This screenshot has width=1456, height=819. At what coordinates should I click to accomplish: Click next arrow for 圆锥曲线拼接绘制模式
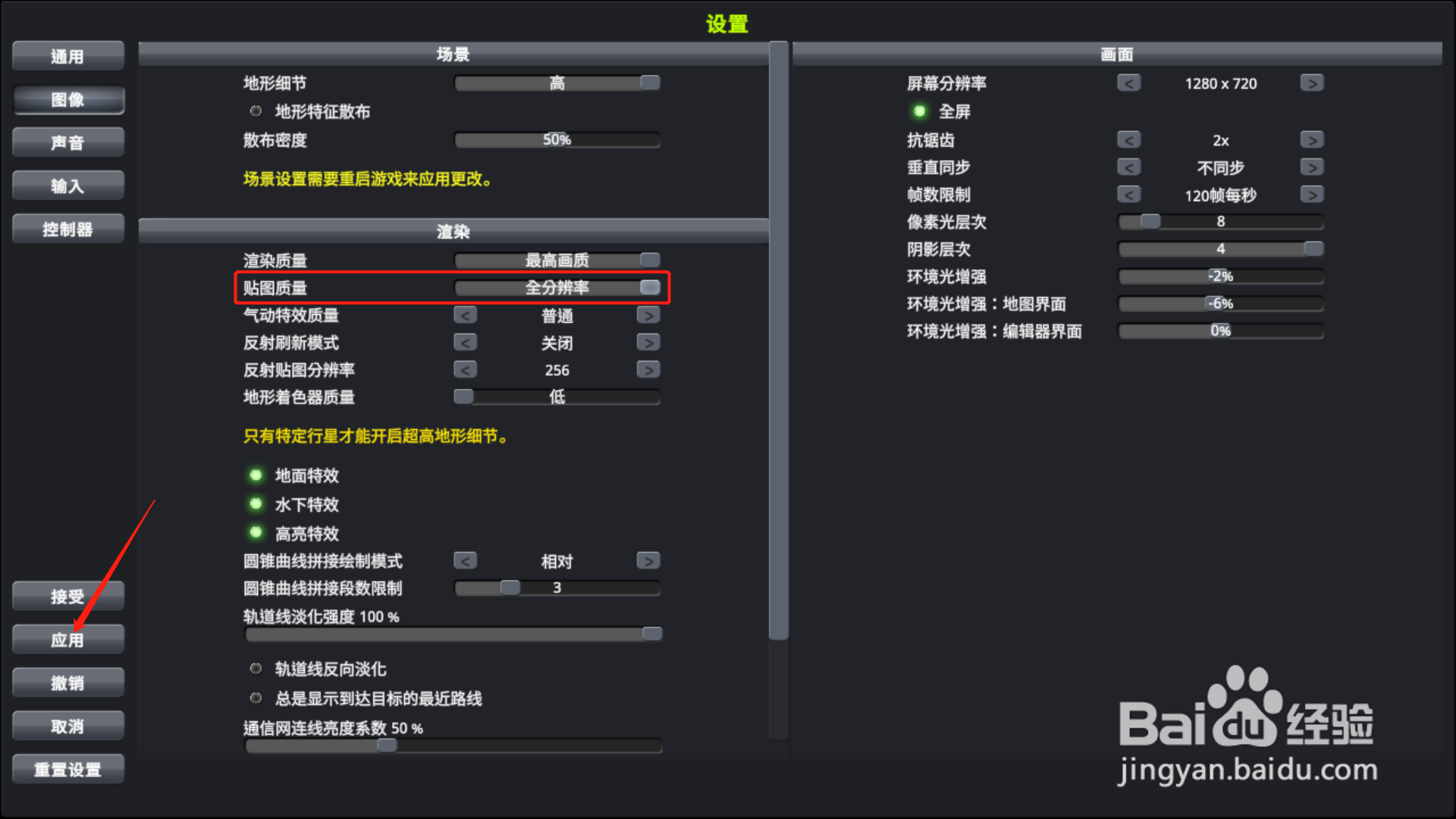tap(648, 560)
